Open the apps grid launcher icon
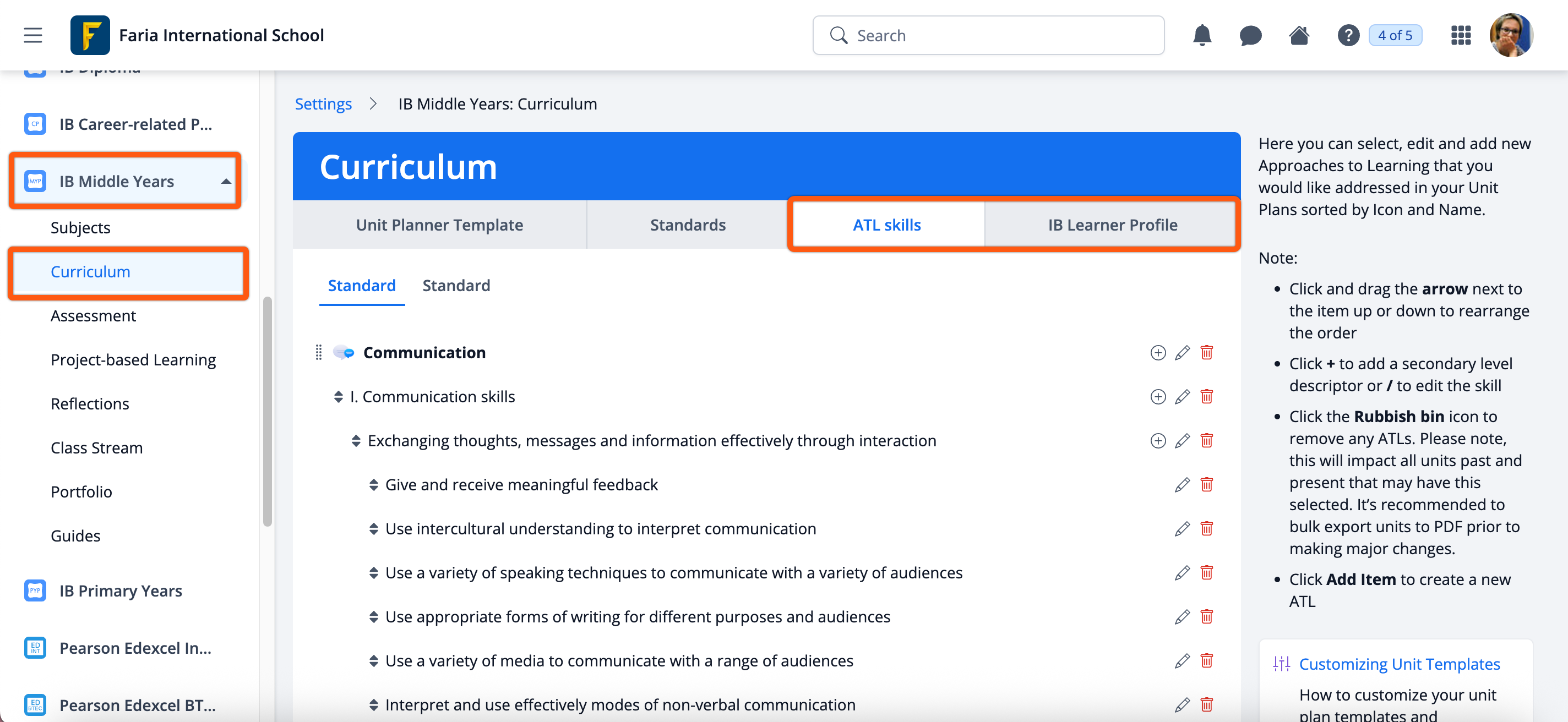Screen dimensions: 1568x722 (x=1460, y=35)
